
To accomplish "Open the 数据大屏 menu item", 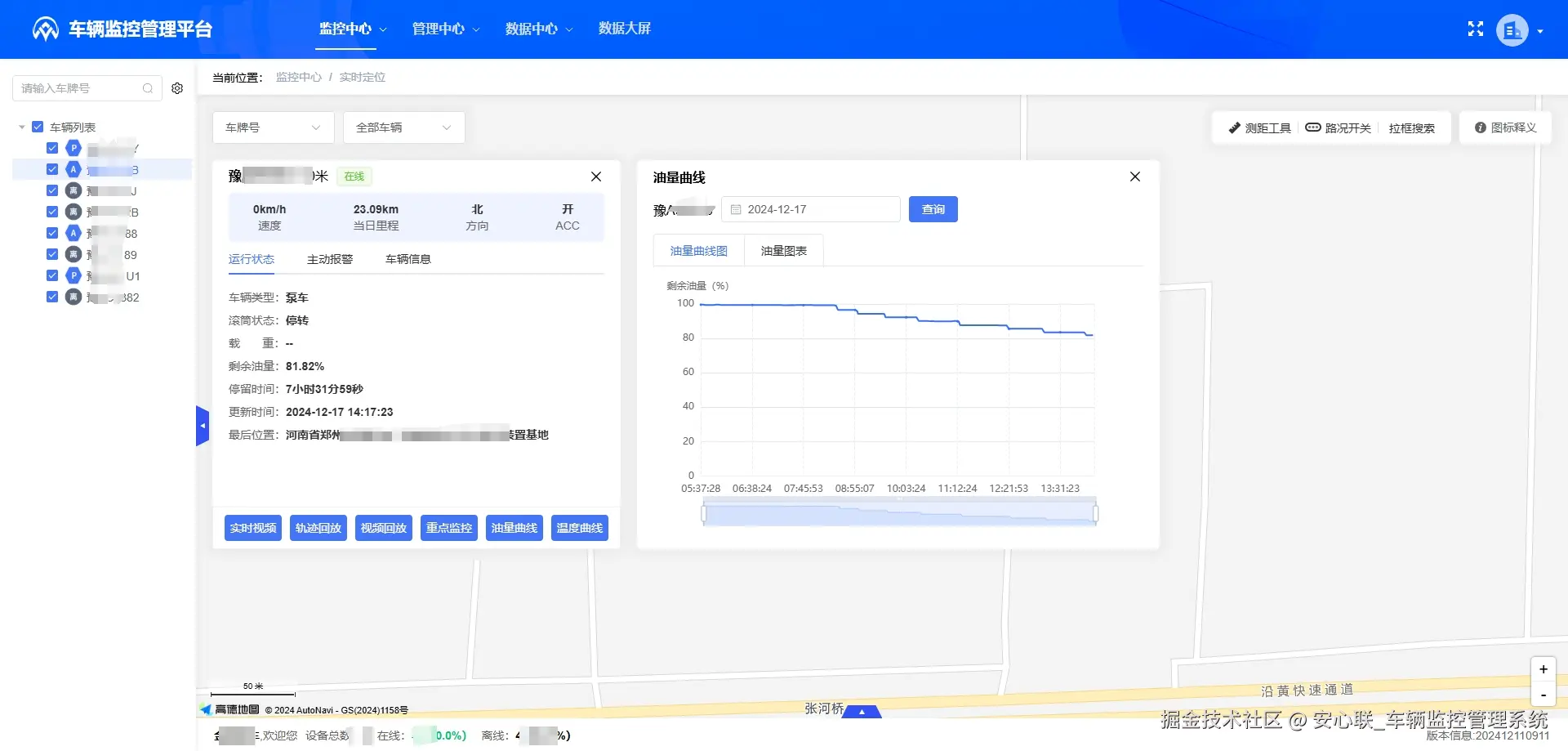I will pos(625,28).
